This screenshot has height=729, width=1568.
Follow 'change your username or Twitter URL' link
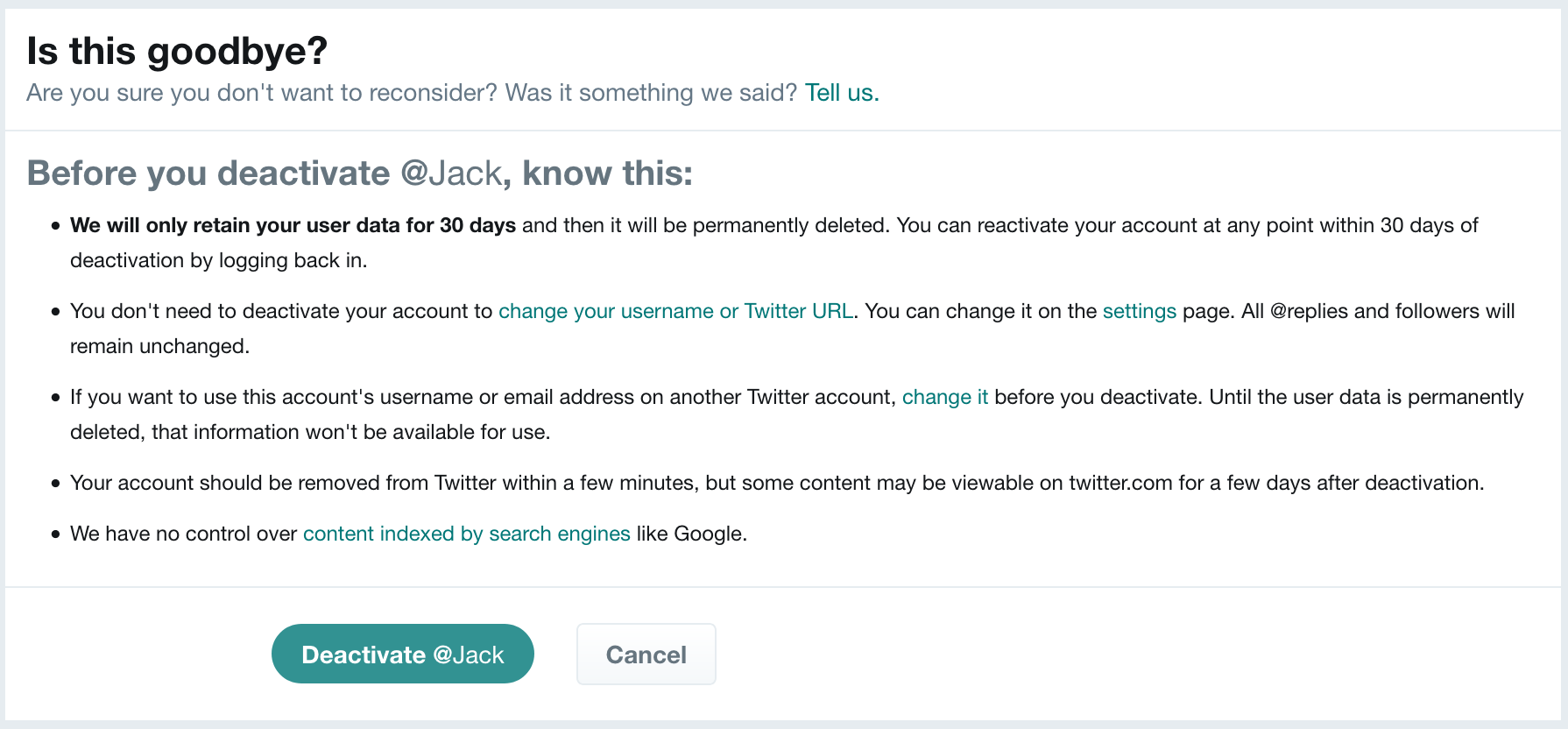coord(675,312)
